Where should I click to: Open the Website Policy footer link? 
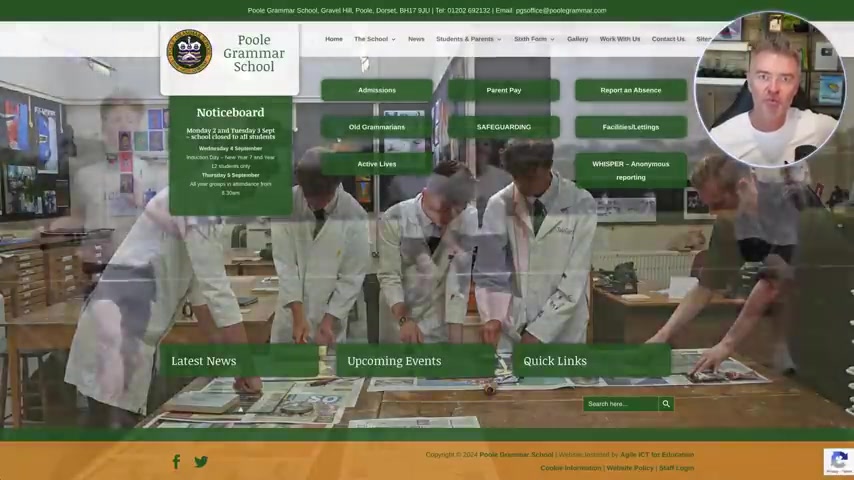[x=630, y=468]
